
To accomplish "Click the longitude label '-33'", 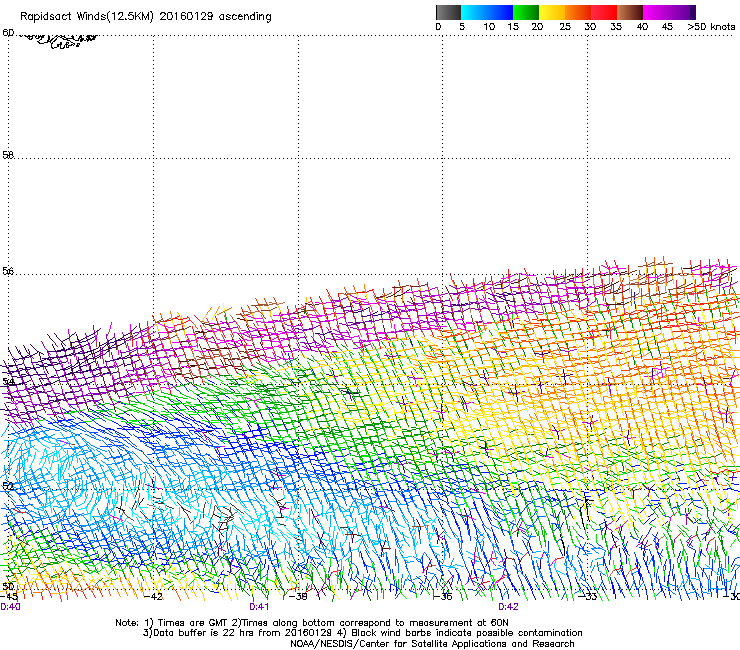I will 588,597.
